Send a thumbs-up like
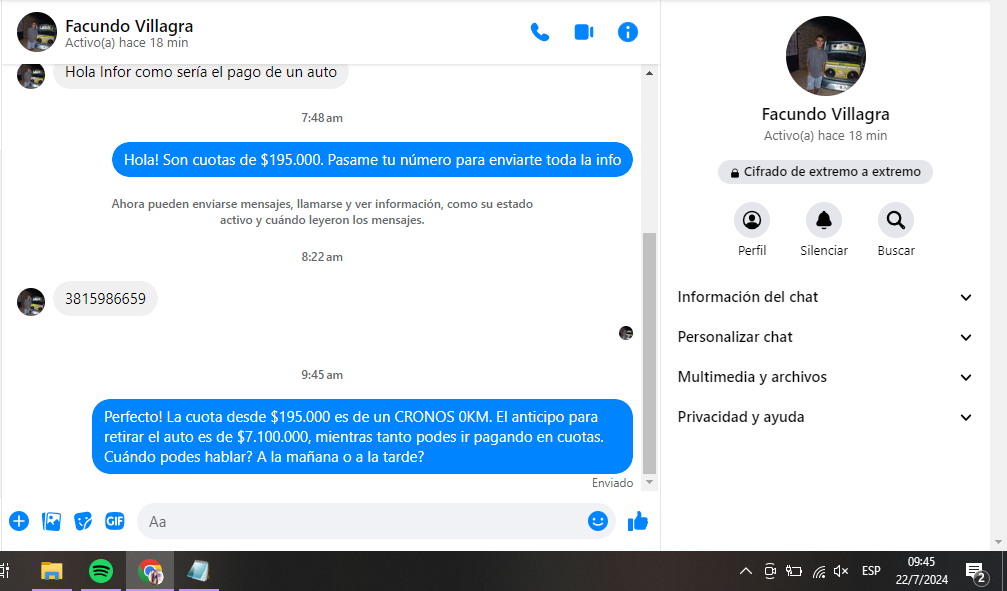Image resolution: width=1007 pixels, height=591 pixels. (x=638, y=521)
